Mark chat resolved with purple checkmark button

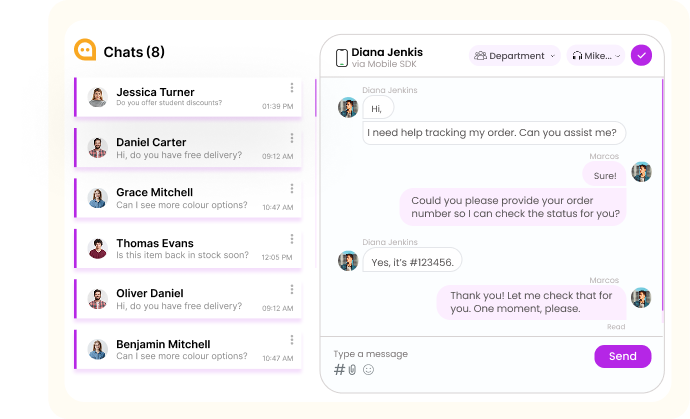pyautogui.click(x=641, y=56)
